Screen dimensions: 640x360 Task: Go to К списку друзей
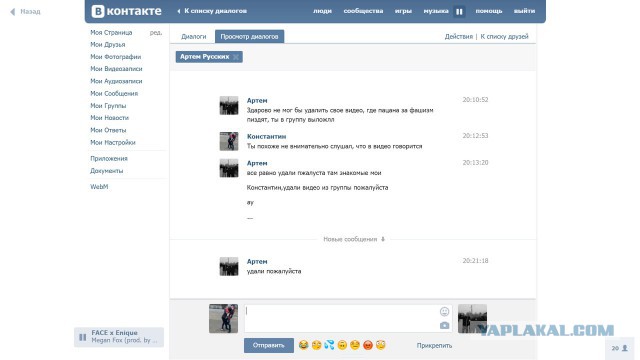click(504, 36)
